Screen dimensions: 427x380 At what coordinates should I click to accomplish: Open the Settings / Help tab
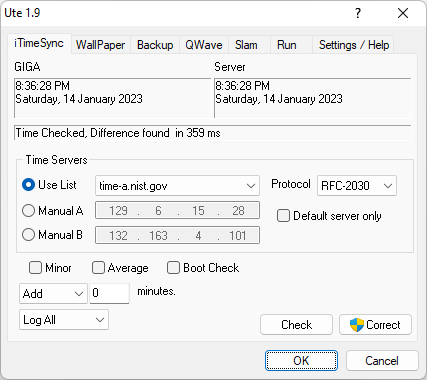pos(354,45)
